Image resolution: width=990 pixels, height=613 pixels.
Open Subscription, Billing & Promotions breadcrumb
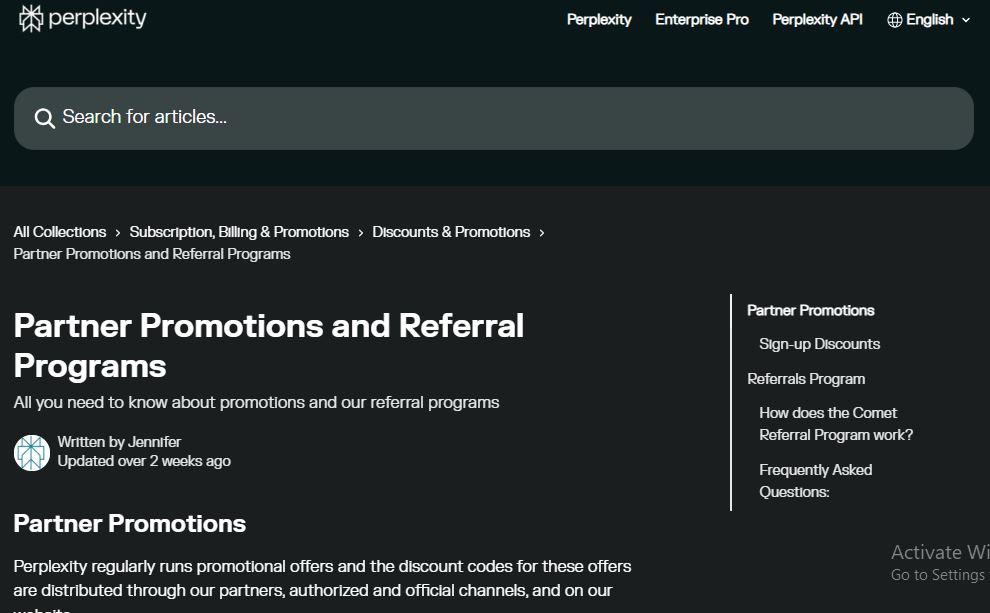239,232
